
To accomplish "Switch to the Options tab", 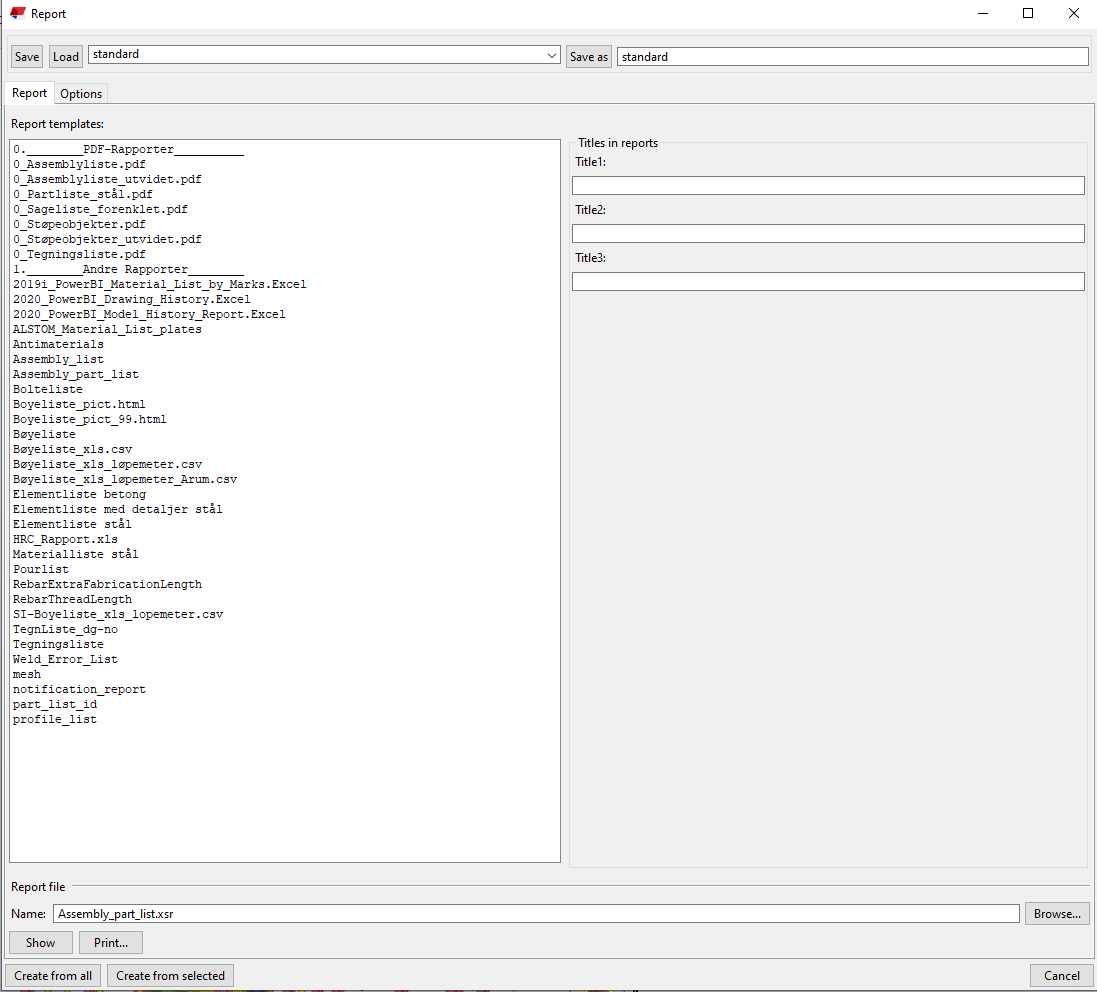I will pyautogui.click(x=81, y=94).
